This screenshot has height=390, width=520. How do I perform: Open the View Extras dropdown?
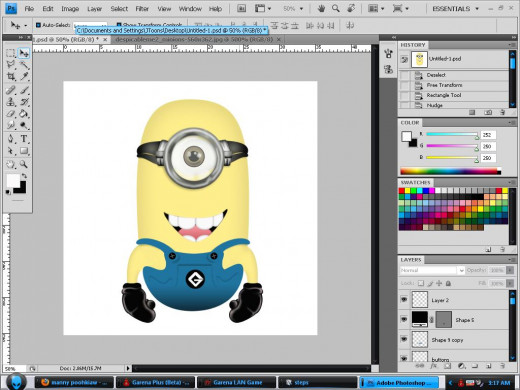coord(263,9)
